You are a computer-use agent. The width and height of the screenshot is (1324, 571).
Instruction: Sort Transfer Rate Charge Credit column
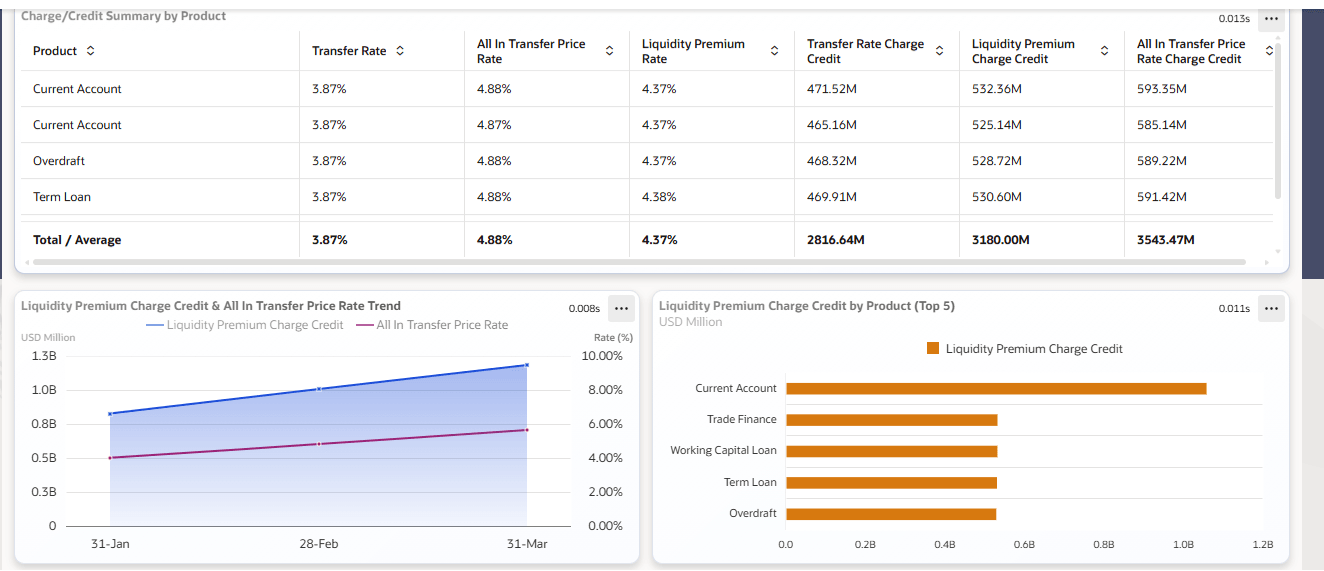point(939,51)
